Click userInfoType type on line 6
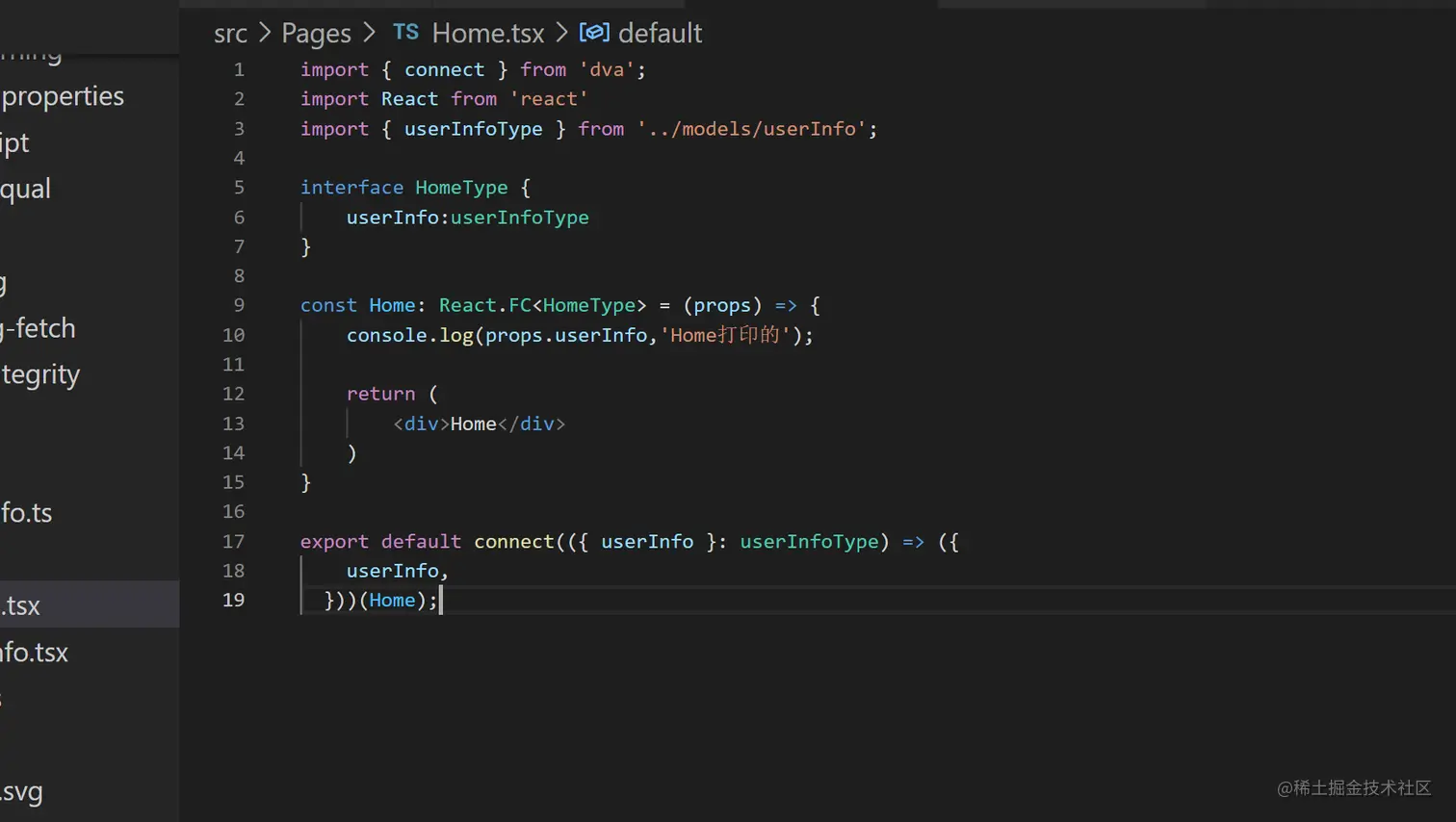Image resolution: width=1456 pixels, height=822 pixels. click(x=520, y=218)
